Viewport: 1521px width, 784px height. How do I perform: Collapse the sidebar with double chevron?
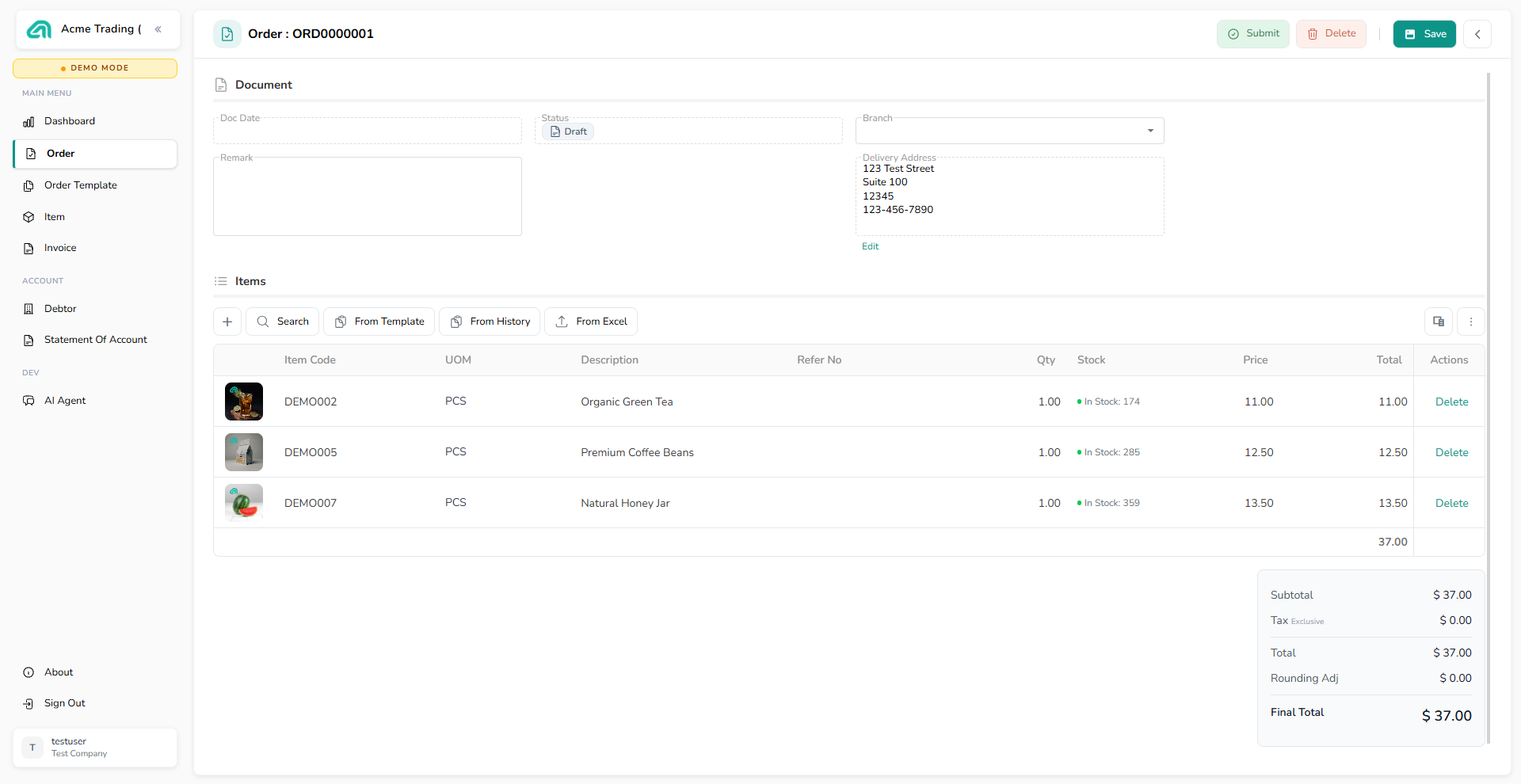pos(158,29)
